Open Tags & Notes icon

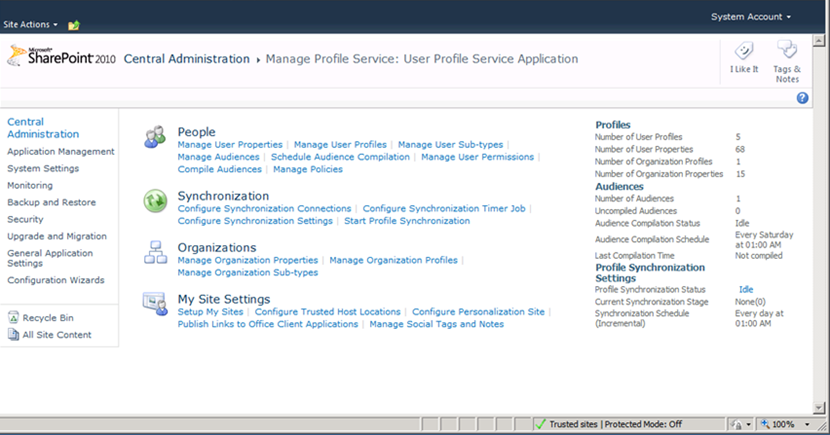(787, 50)
